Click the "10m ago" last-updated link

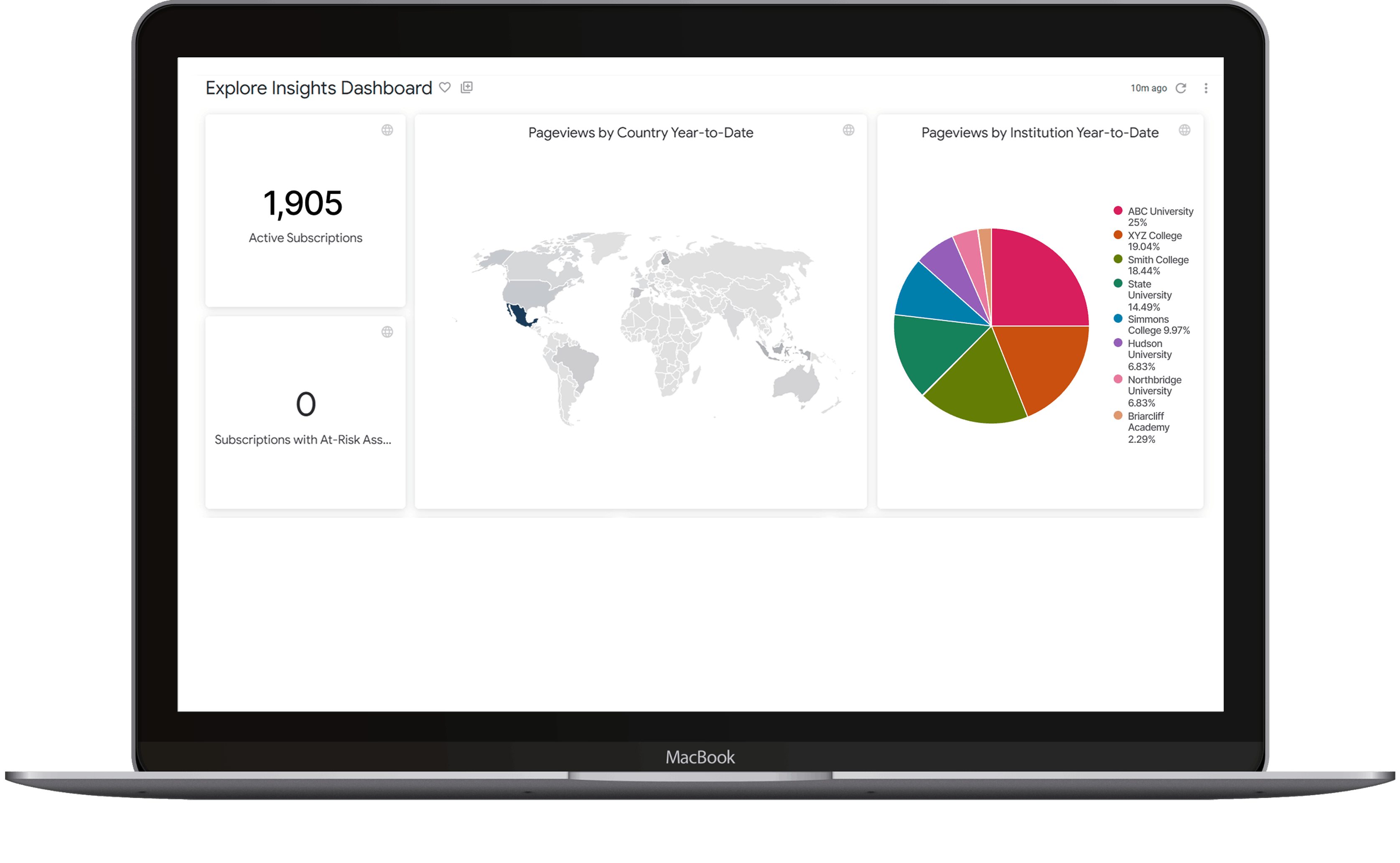(x=1149, y=88)
